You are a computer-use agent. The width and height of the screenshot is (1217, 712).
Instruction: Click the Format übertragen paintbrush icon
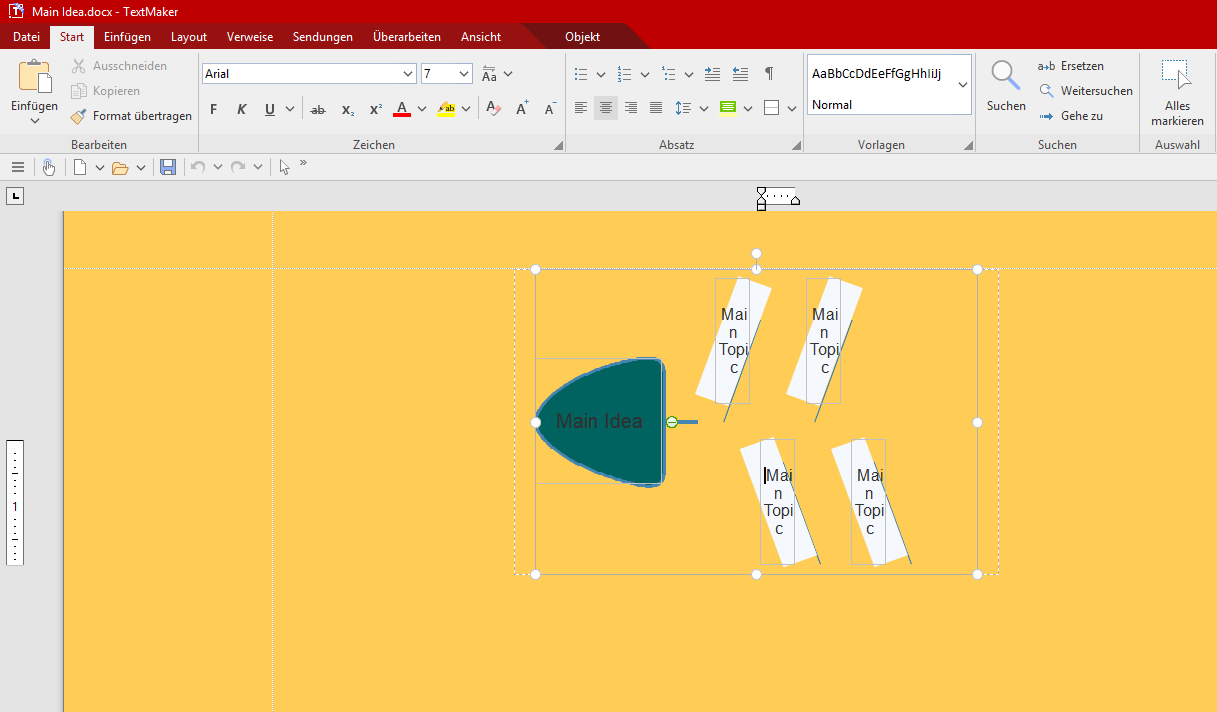pyautogui.click(x=78, y=116)
